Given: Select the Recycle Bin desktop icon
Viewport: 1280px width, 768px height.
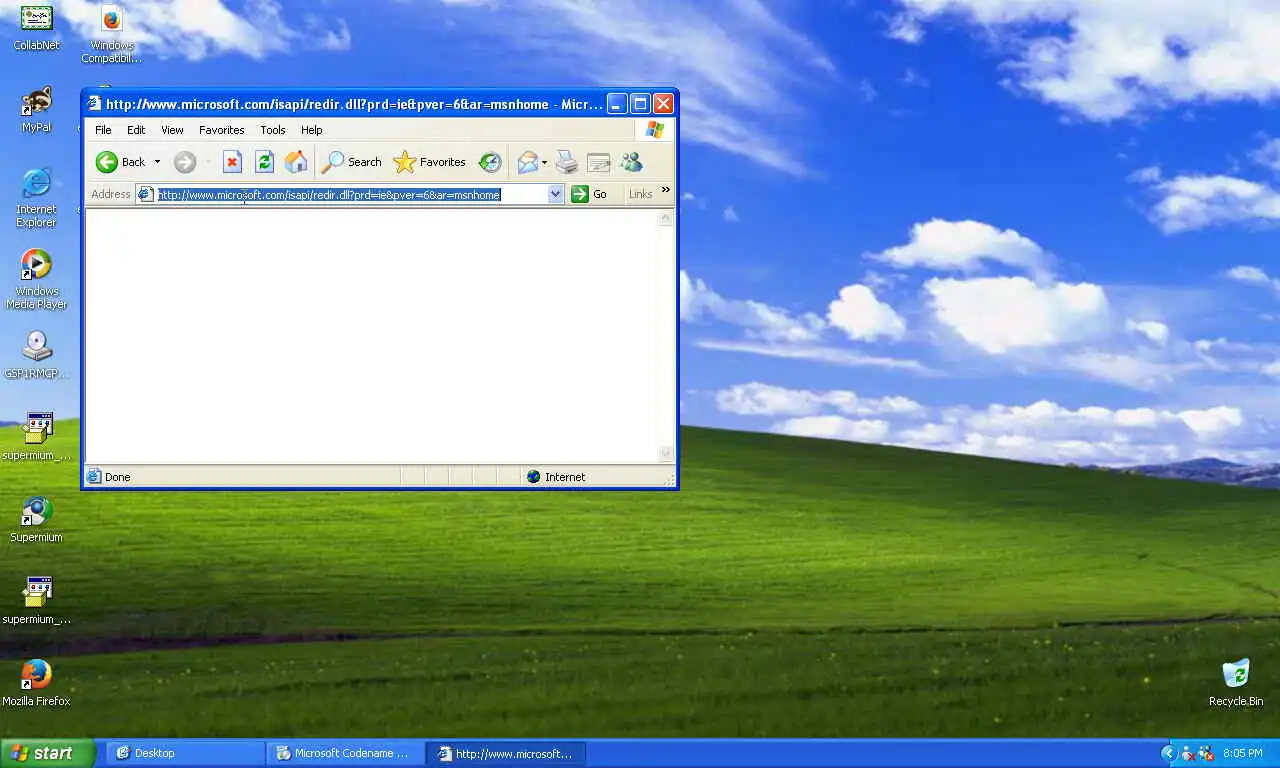Looking at the screenshot, I should (1236, 684).
